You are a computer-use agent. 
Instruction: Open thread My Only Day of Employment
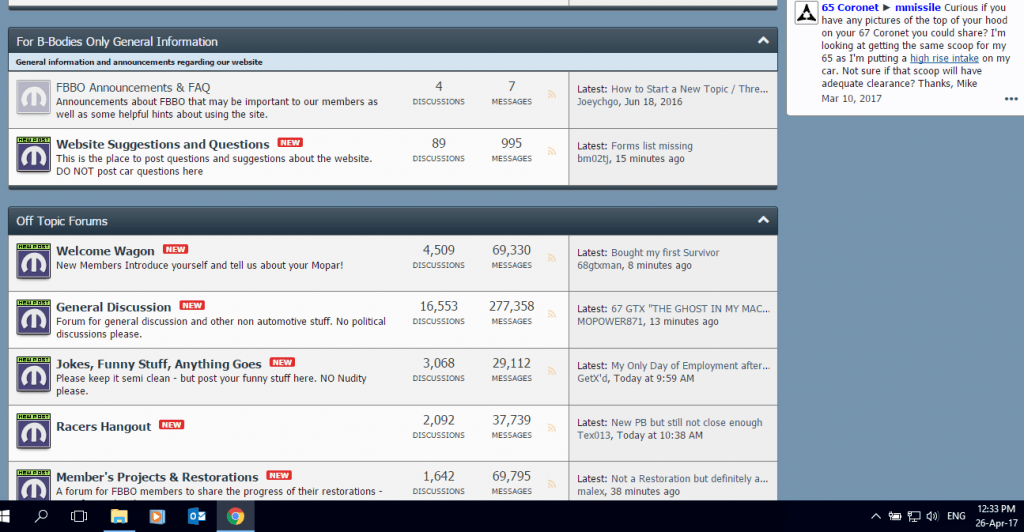pyautogui.click(x=690, y=366)
